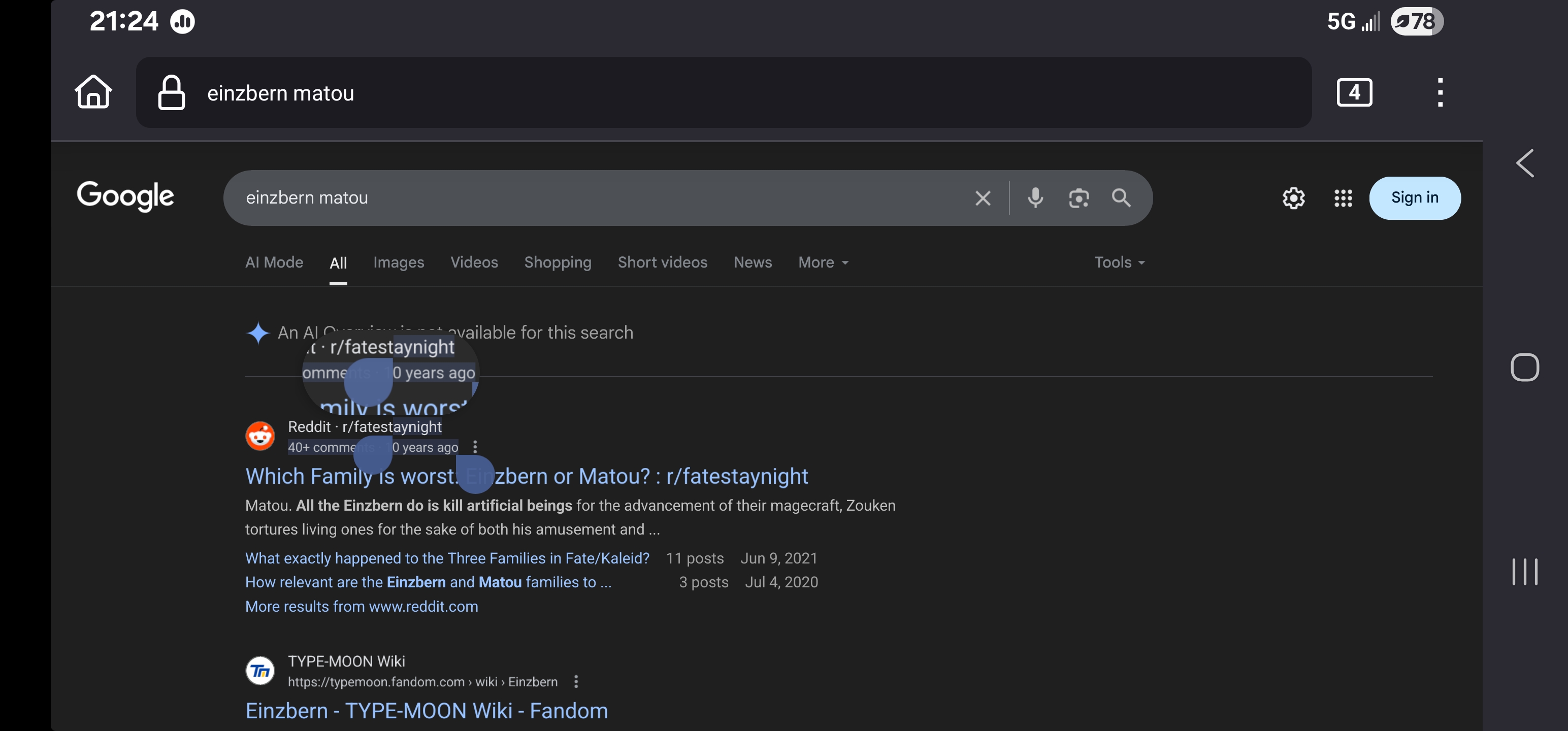The height and width of the screenshot is (731, 1568).
Task: Go to the Google logo homepage
Action: 125,196
